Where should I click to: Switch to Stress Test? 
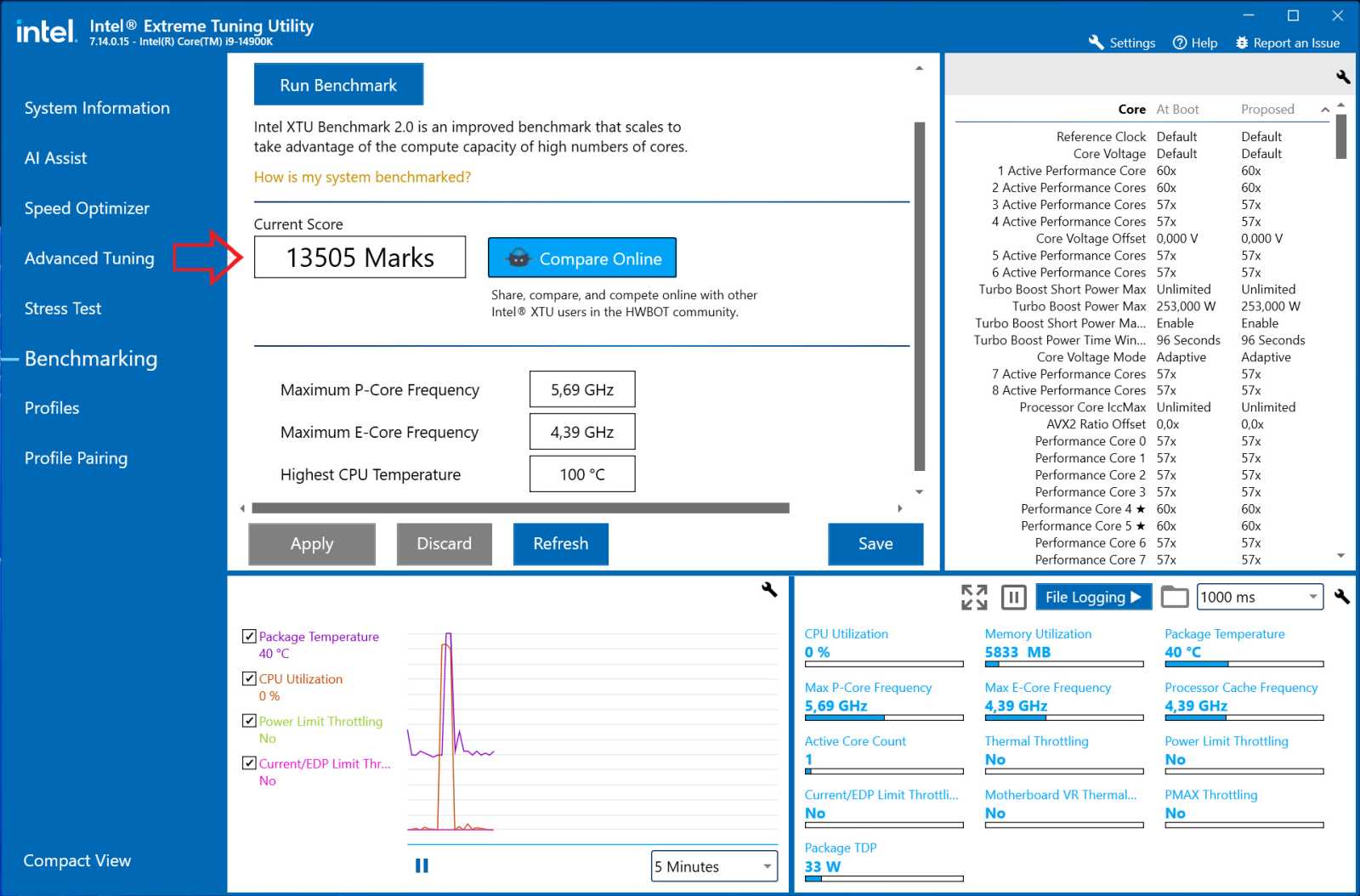[63, 309]
